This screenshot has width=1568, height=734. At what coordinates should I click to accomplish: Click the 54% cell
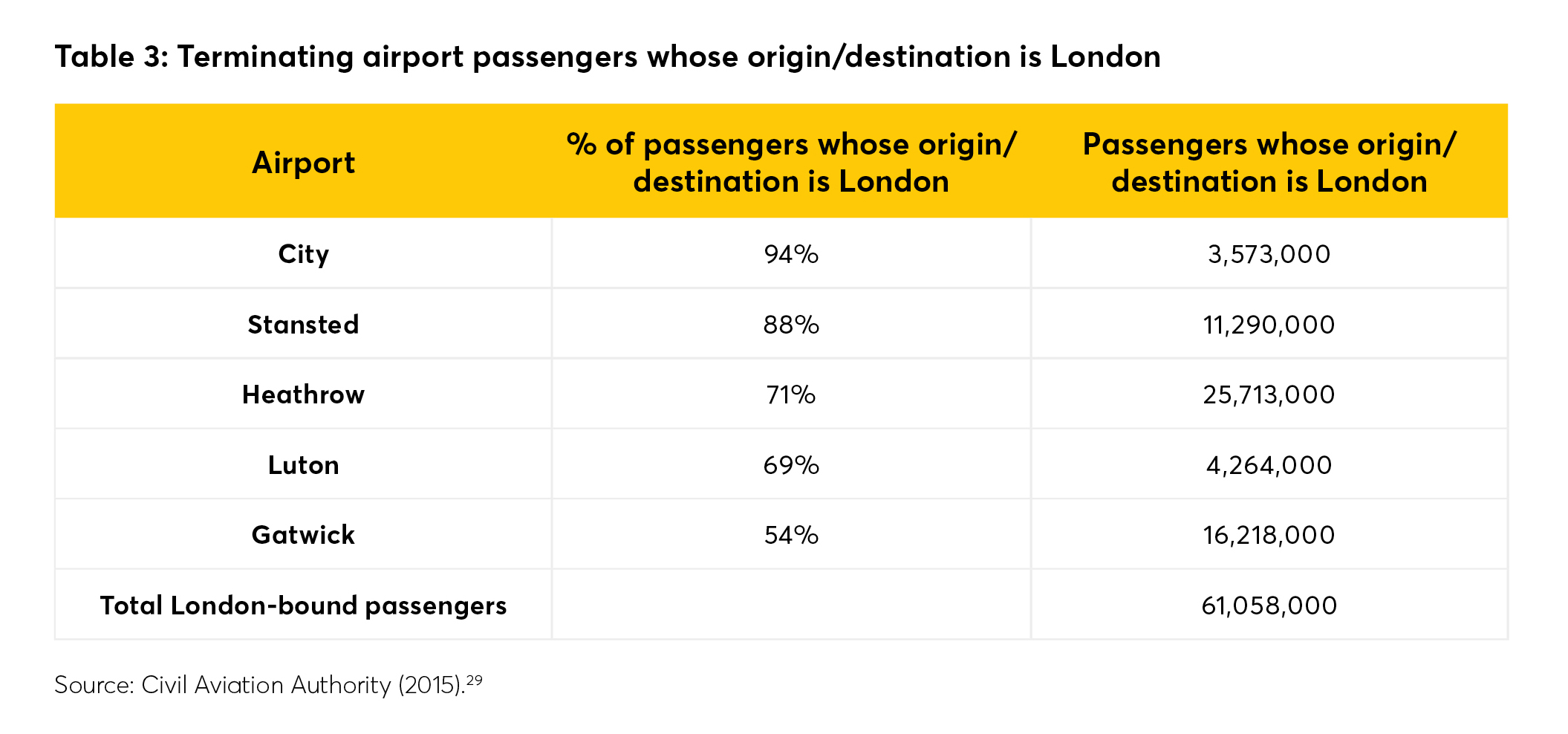791,535
